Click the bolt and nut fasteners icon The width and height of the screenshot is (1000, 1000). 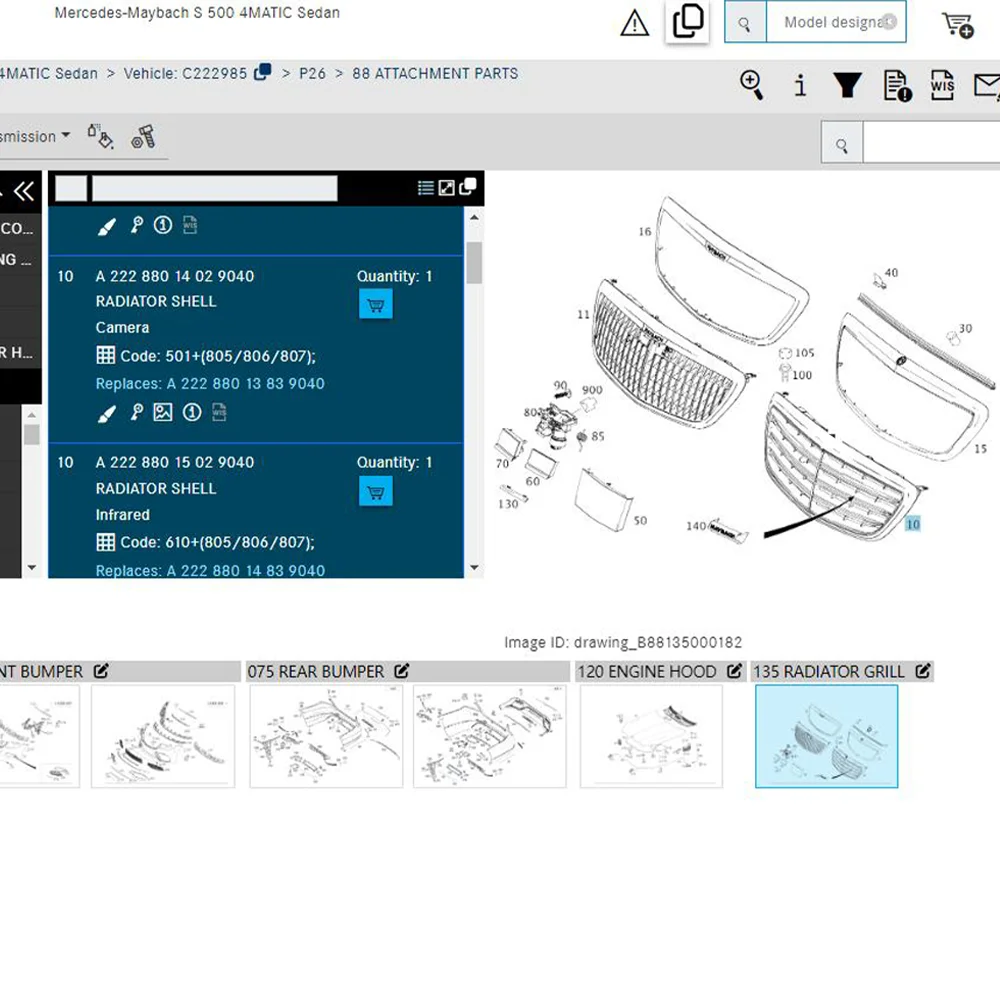pyautogui.click(x=143, y=136)
